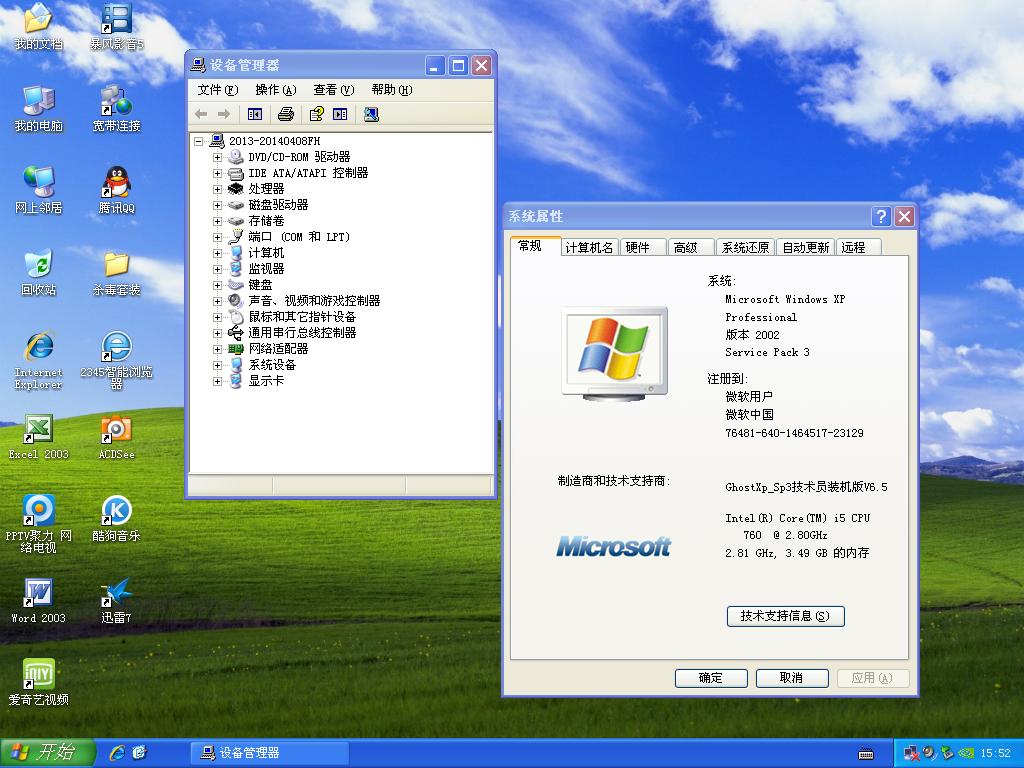Click 取消 in 系统属性 dialog
1024x768 pixels.
click(792, 678)
